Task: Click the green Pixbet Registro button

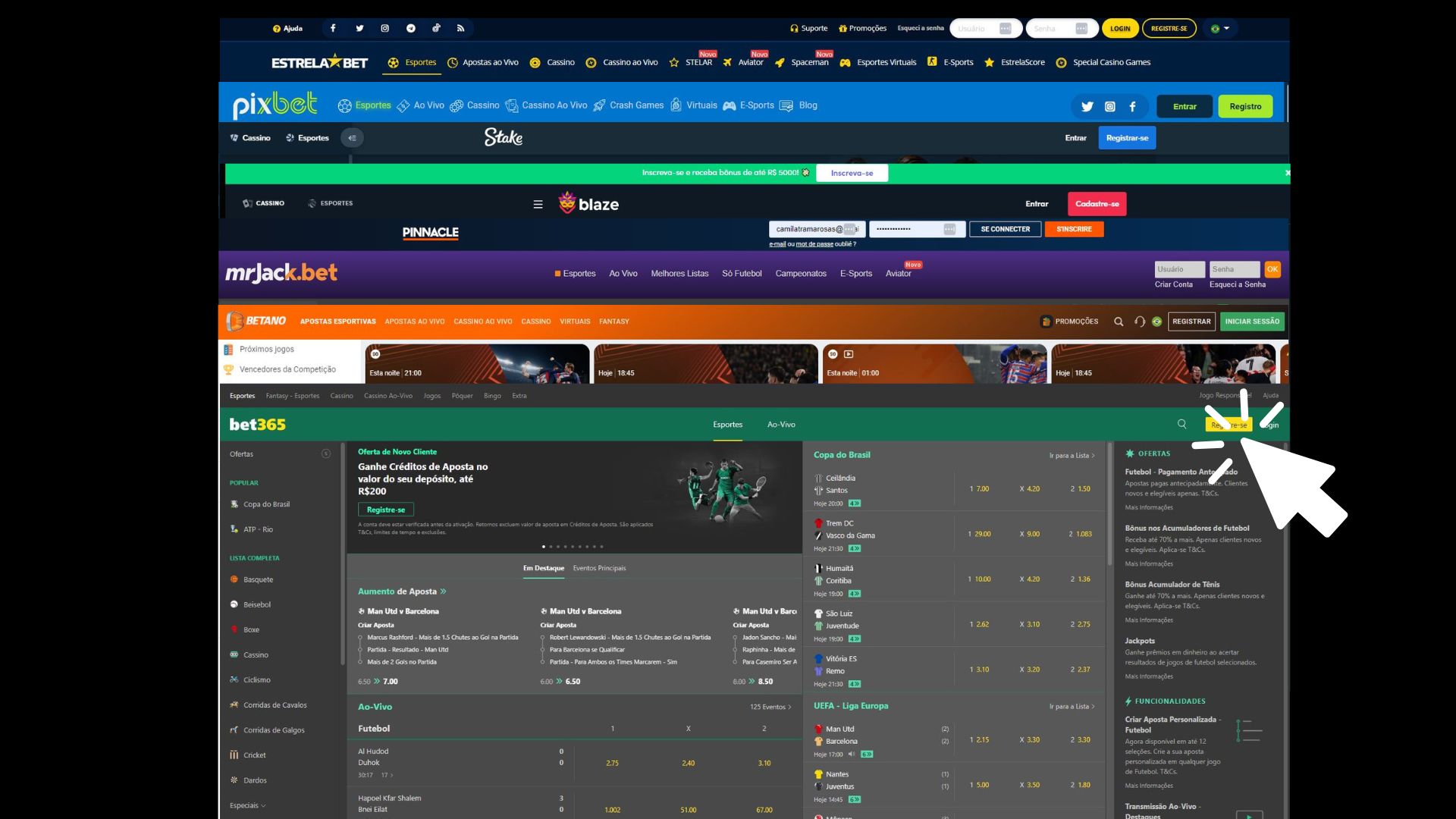Action: tap(1245, 106)
